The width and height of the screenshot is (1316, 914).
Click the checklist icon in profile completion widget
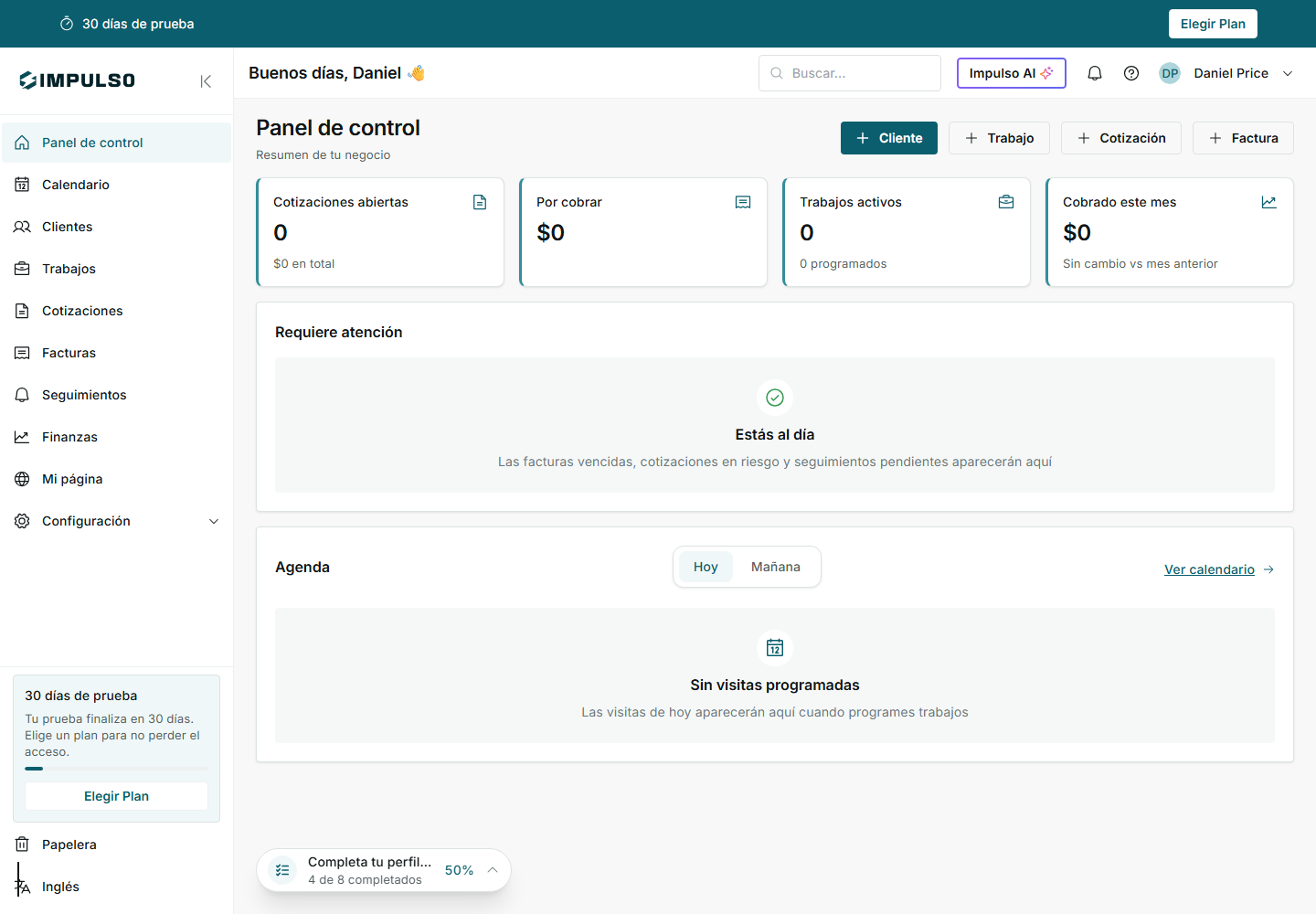coord(282,870)
